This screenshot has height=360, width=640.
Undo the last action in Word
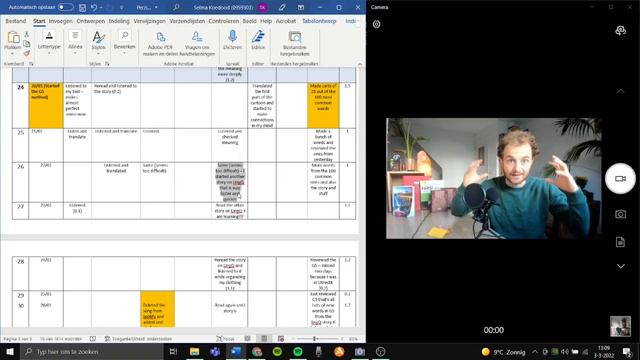coord(94,7)
